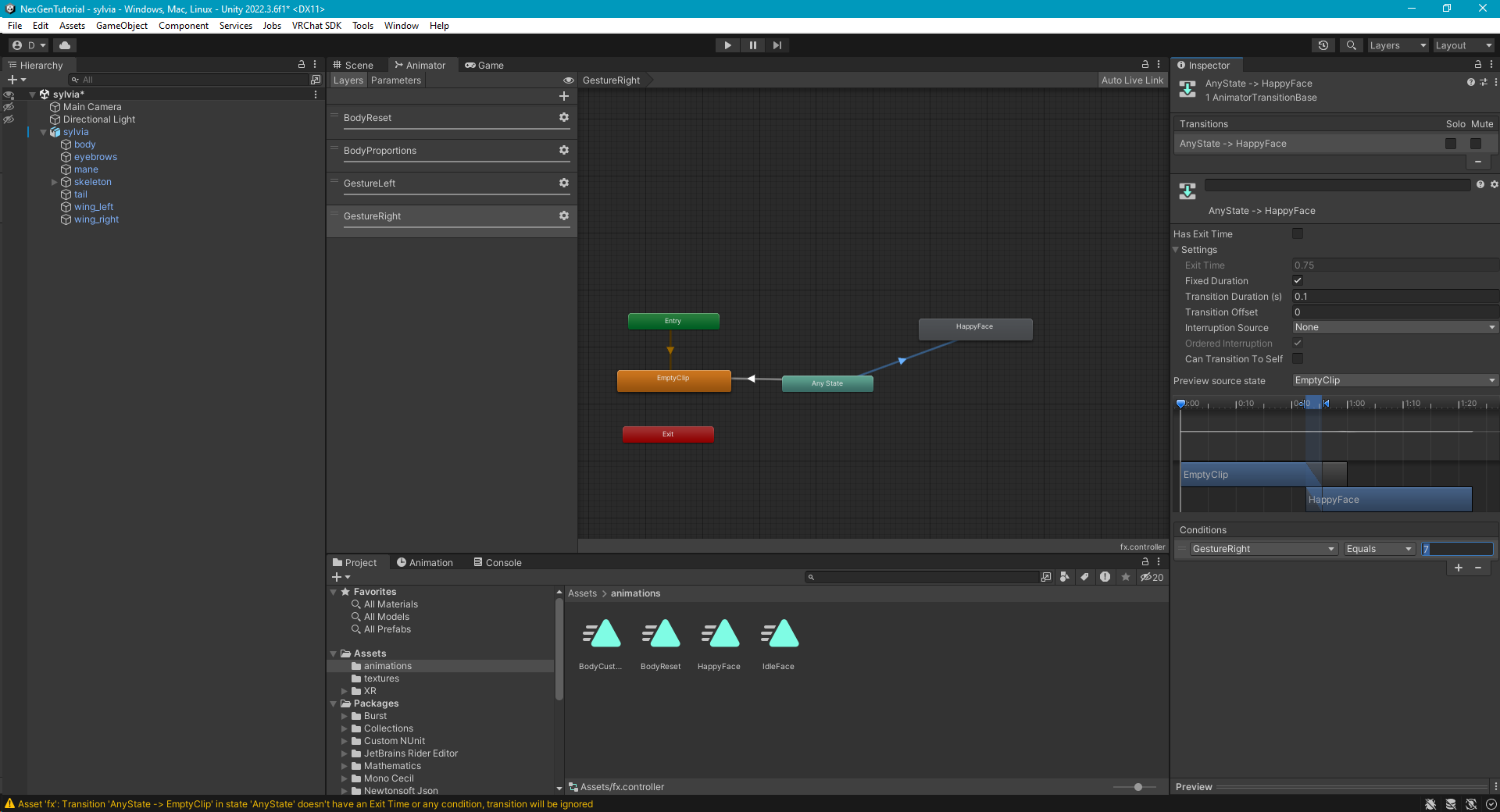Remove selected transition with minus
This screenshot has width=1500, height=812.
pos(1478,162)
